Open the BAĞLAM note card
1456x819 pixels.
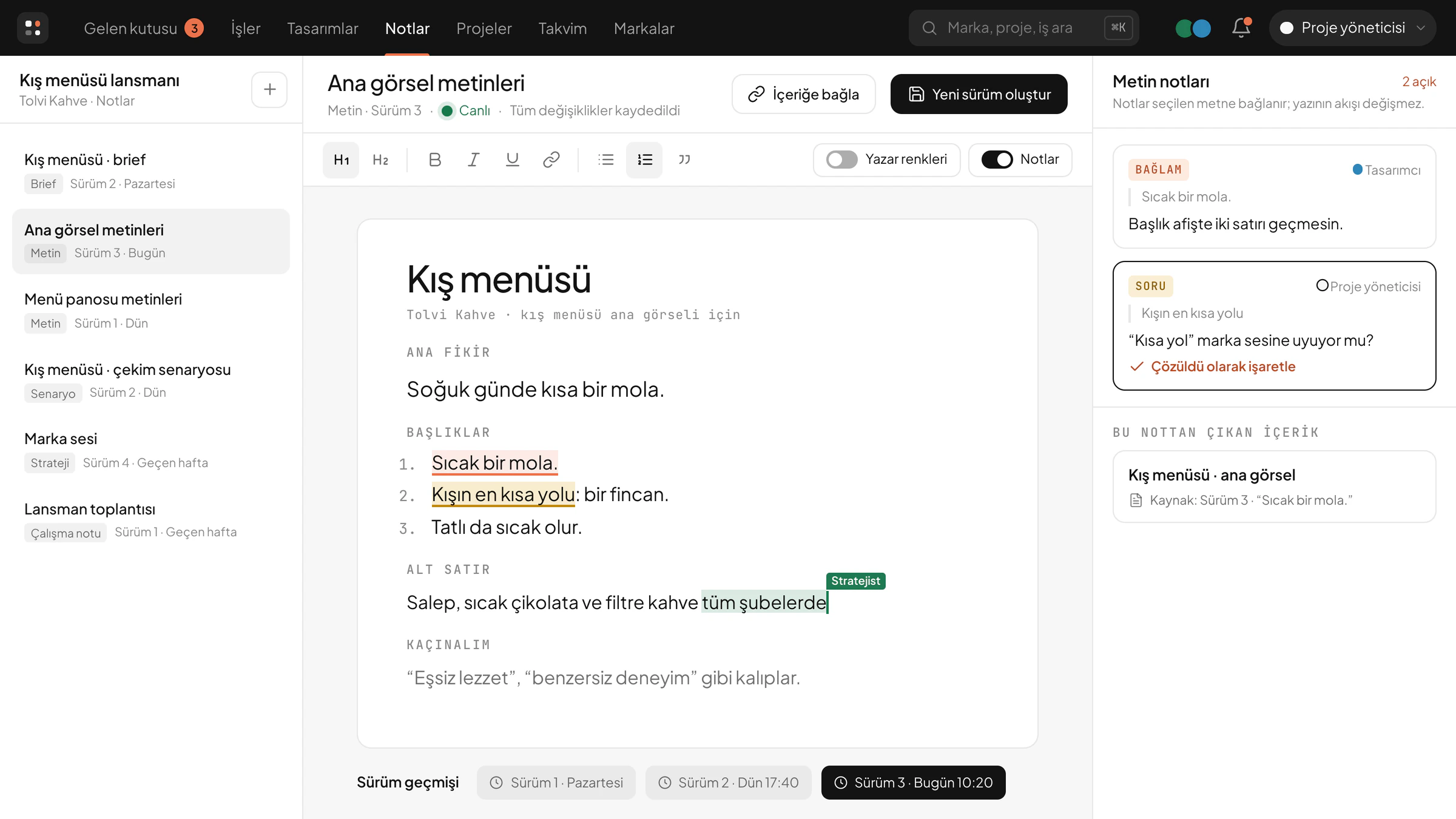pyautogui.click(x=1274, y=197)
